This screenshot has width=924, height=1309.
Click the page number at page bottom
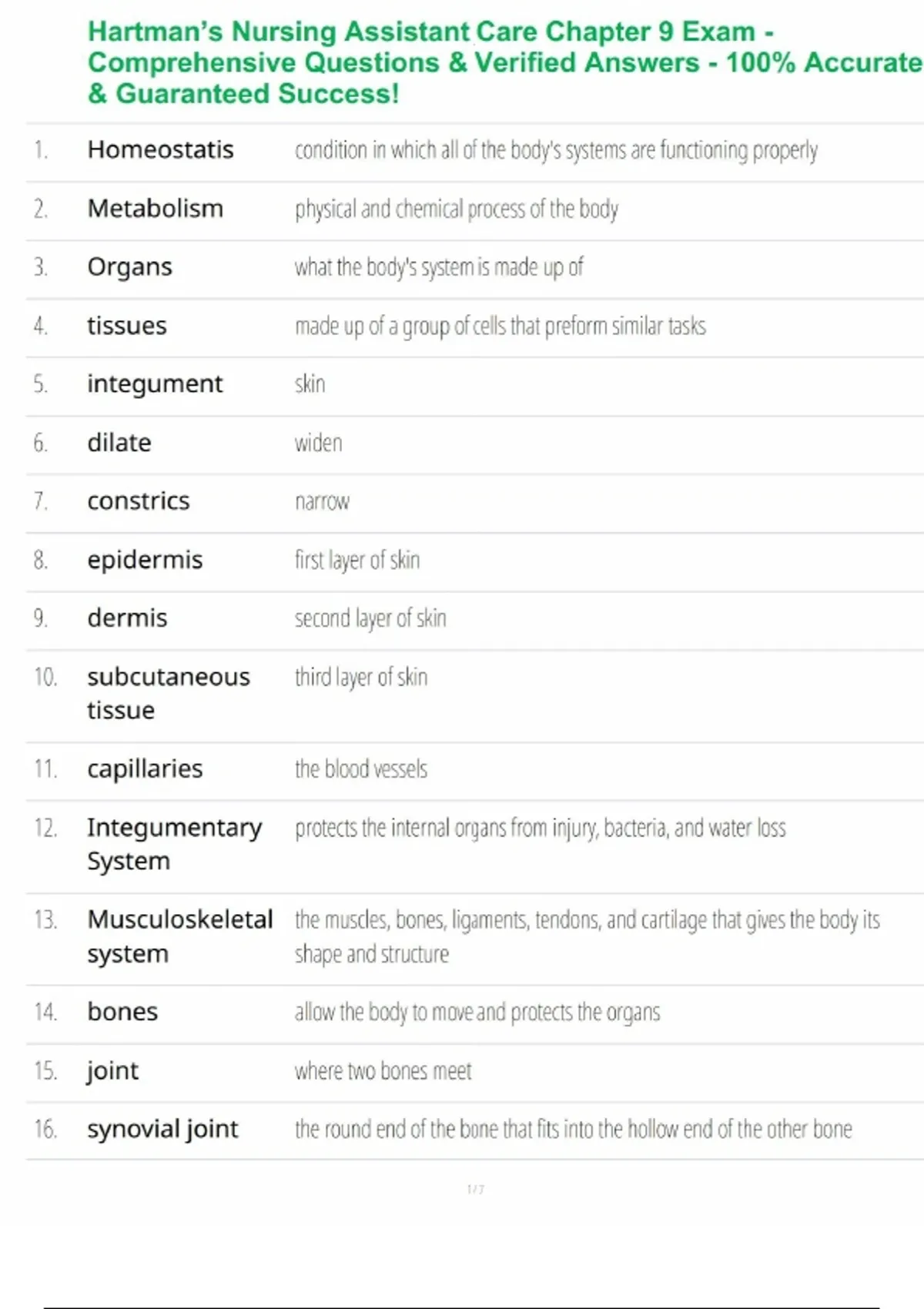pyautogui.click(x=475, y=1190)
